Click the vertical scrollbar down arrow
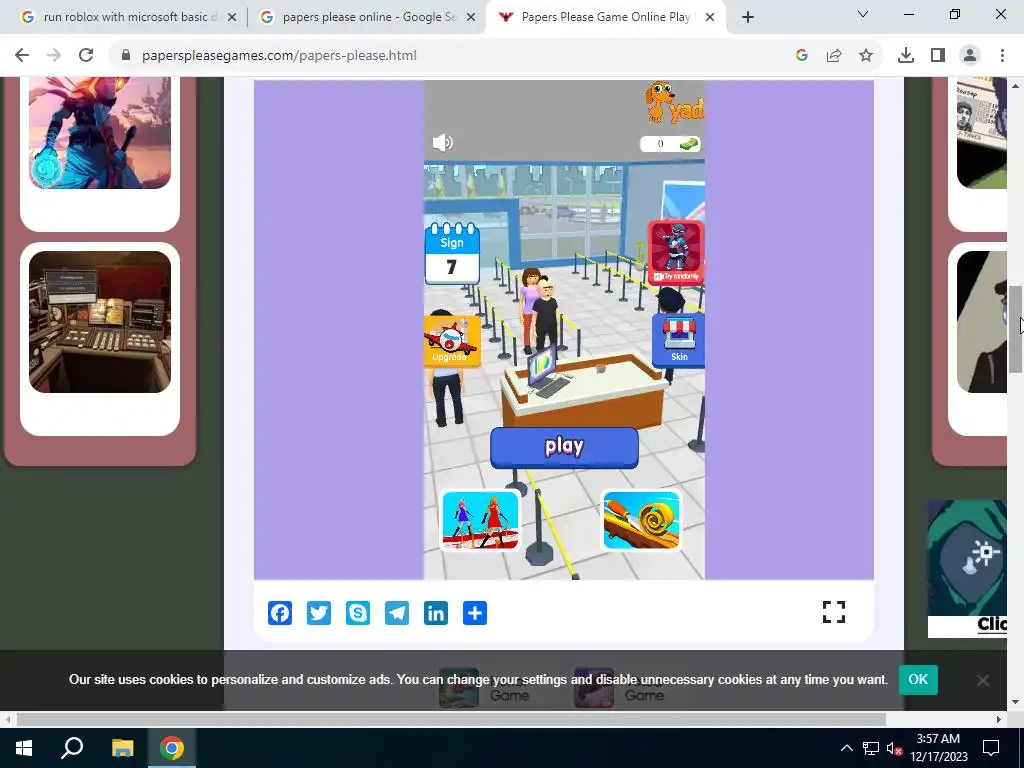1024x768 pixels. [x=1015, y=703]
